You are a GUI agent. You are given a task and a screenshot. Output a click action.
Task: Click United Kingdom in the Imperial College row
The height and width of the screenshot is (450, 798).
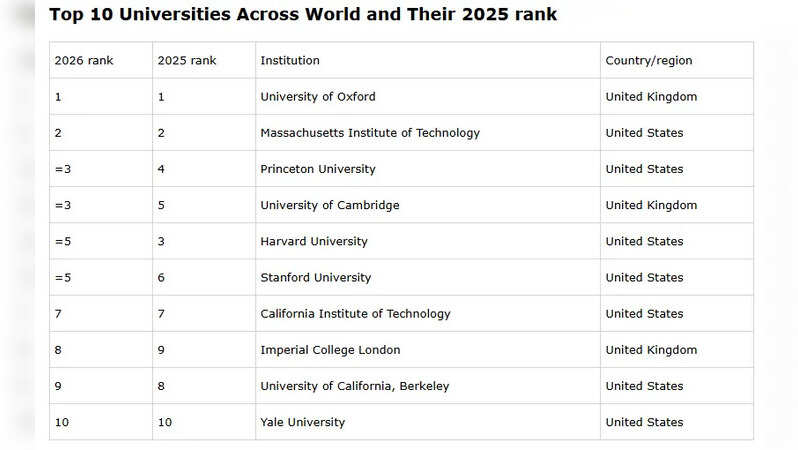(x=651, y=350)
